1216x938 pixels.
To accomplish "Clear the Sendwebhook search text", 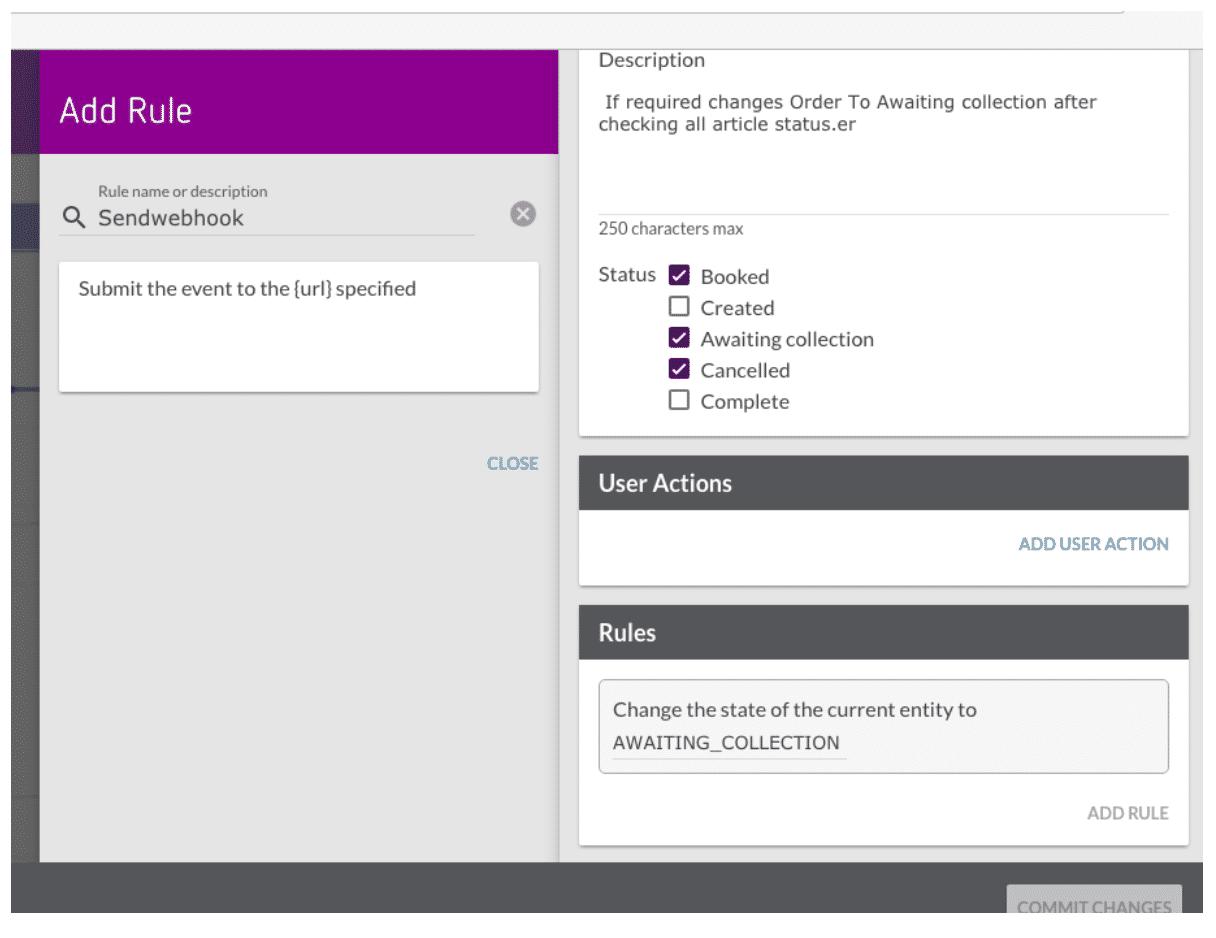I will click(x=523, y=214).
